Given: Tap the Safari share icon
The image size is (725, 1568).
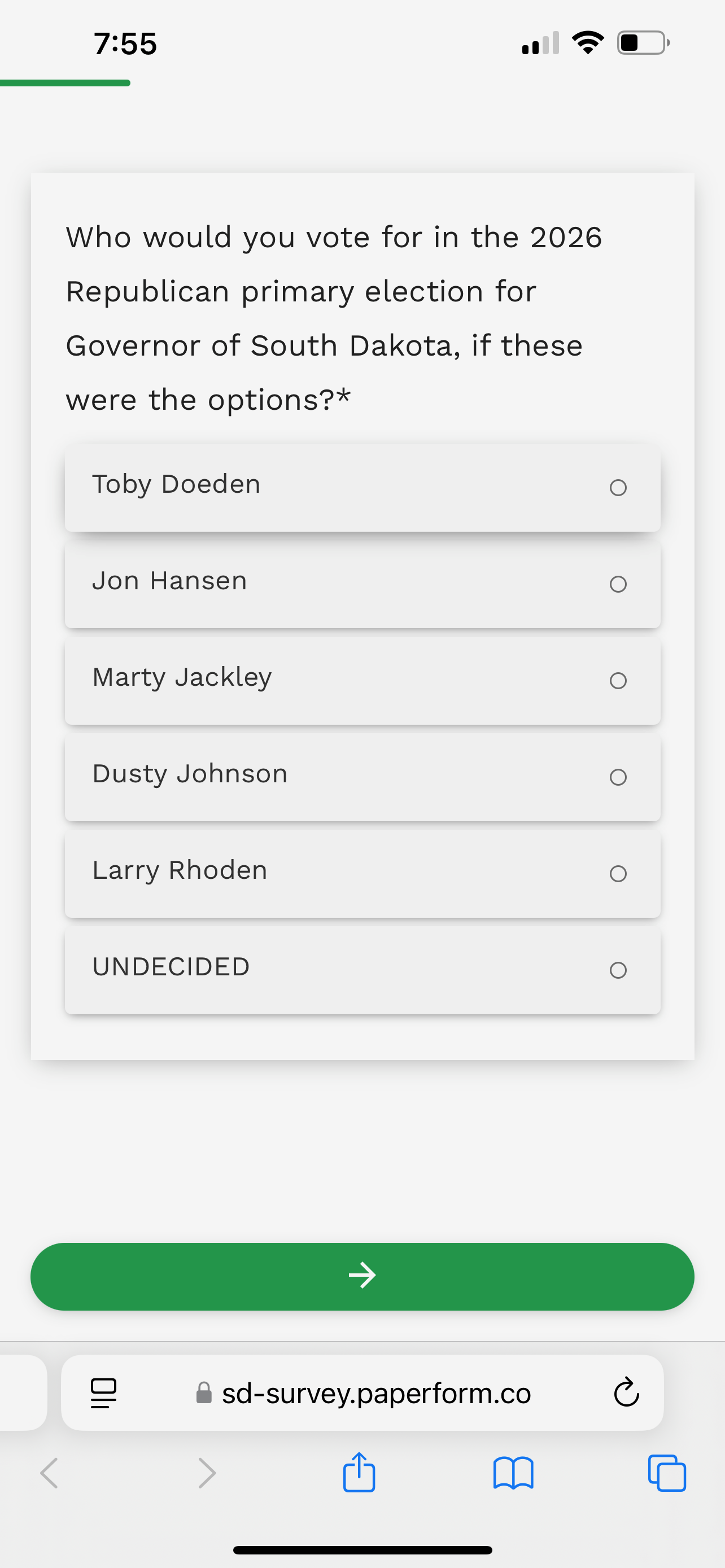Looking at the screenshot, I should coord(359,1473).
